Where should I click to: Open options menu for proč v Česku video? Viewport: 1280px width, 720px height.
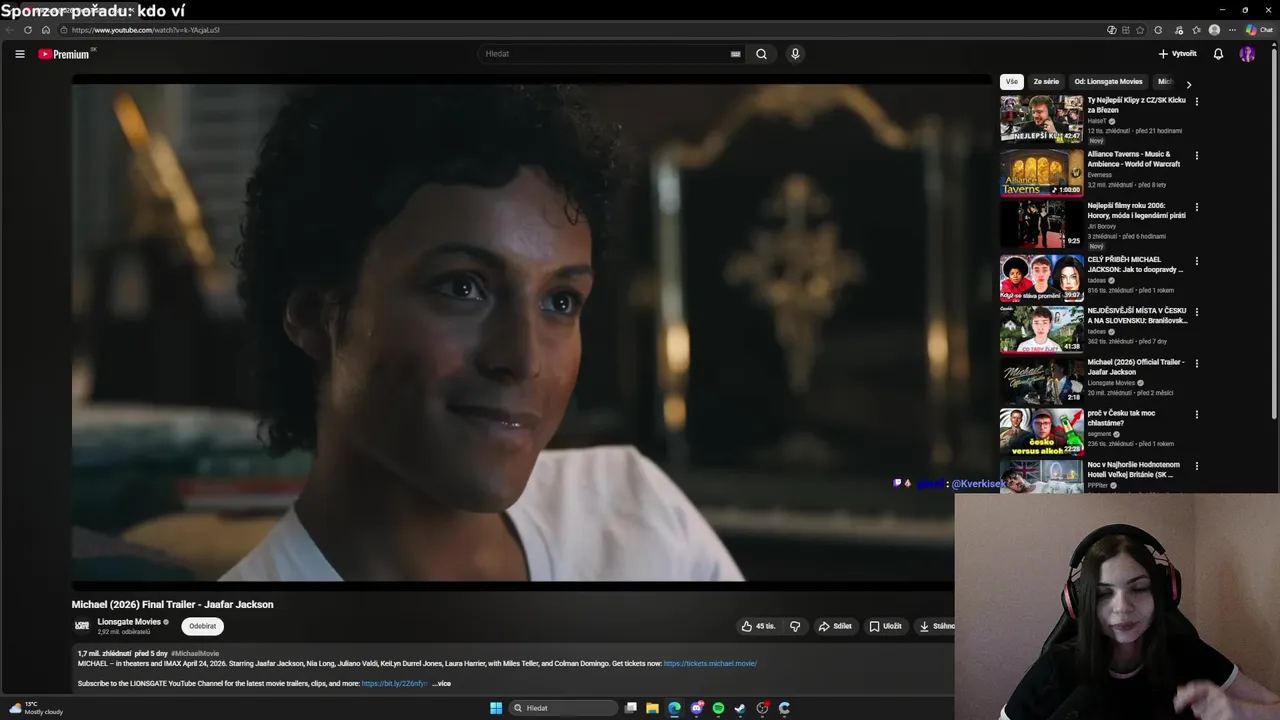(x=1196, y=415)
